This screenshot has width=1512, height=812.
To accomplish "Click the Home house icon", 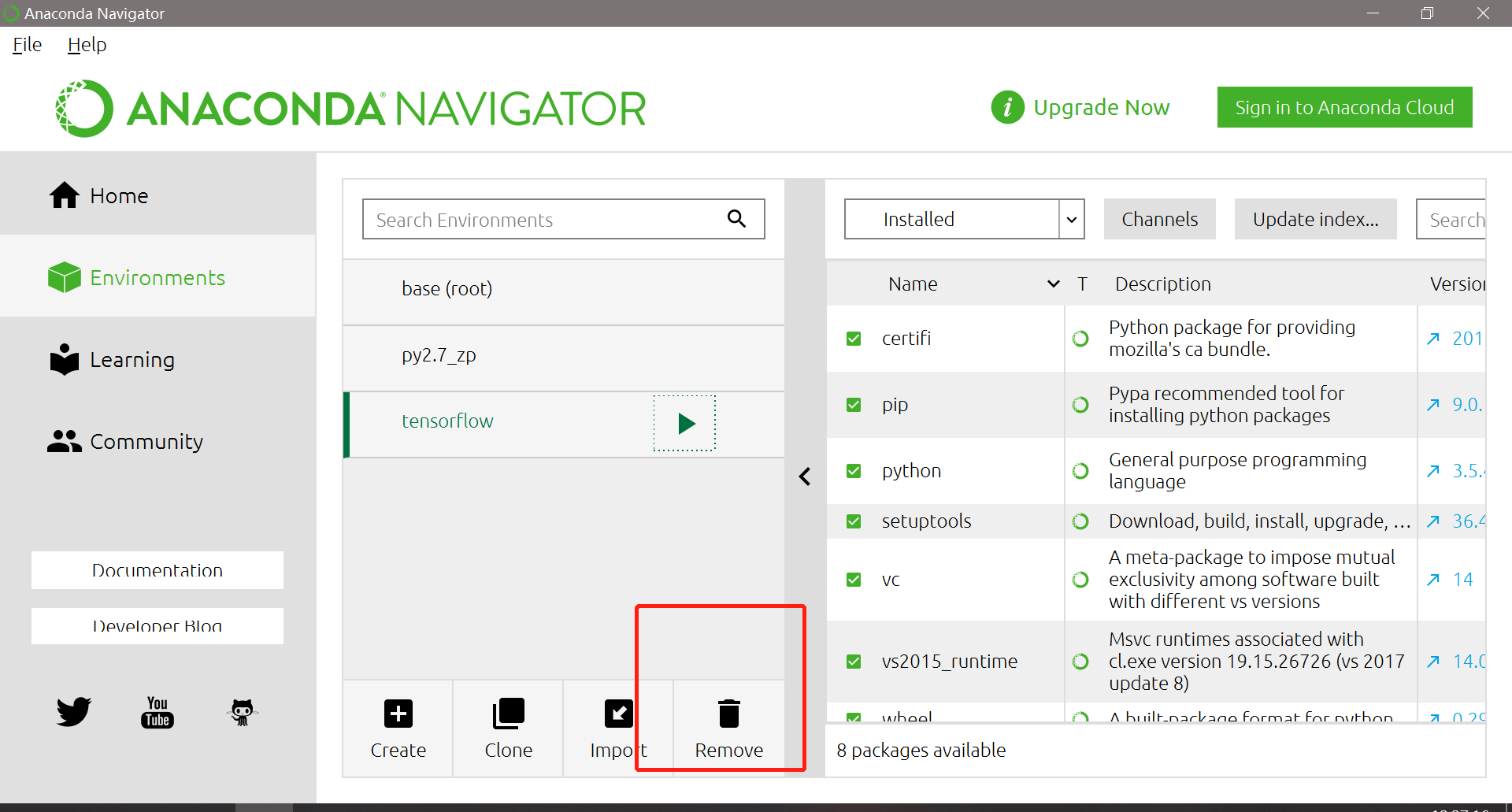I will tap(65, 195).
